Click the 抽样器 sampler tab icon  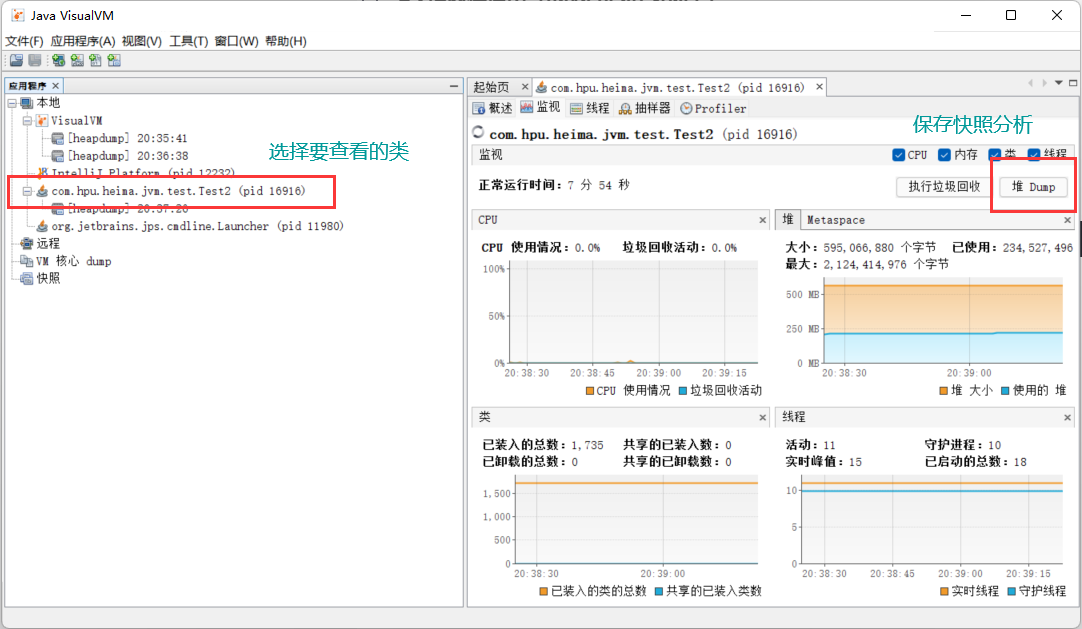pyautogui.click(x=625, y=108)
